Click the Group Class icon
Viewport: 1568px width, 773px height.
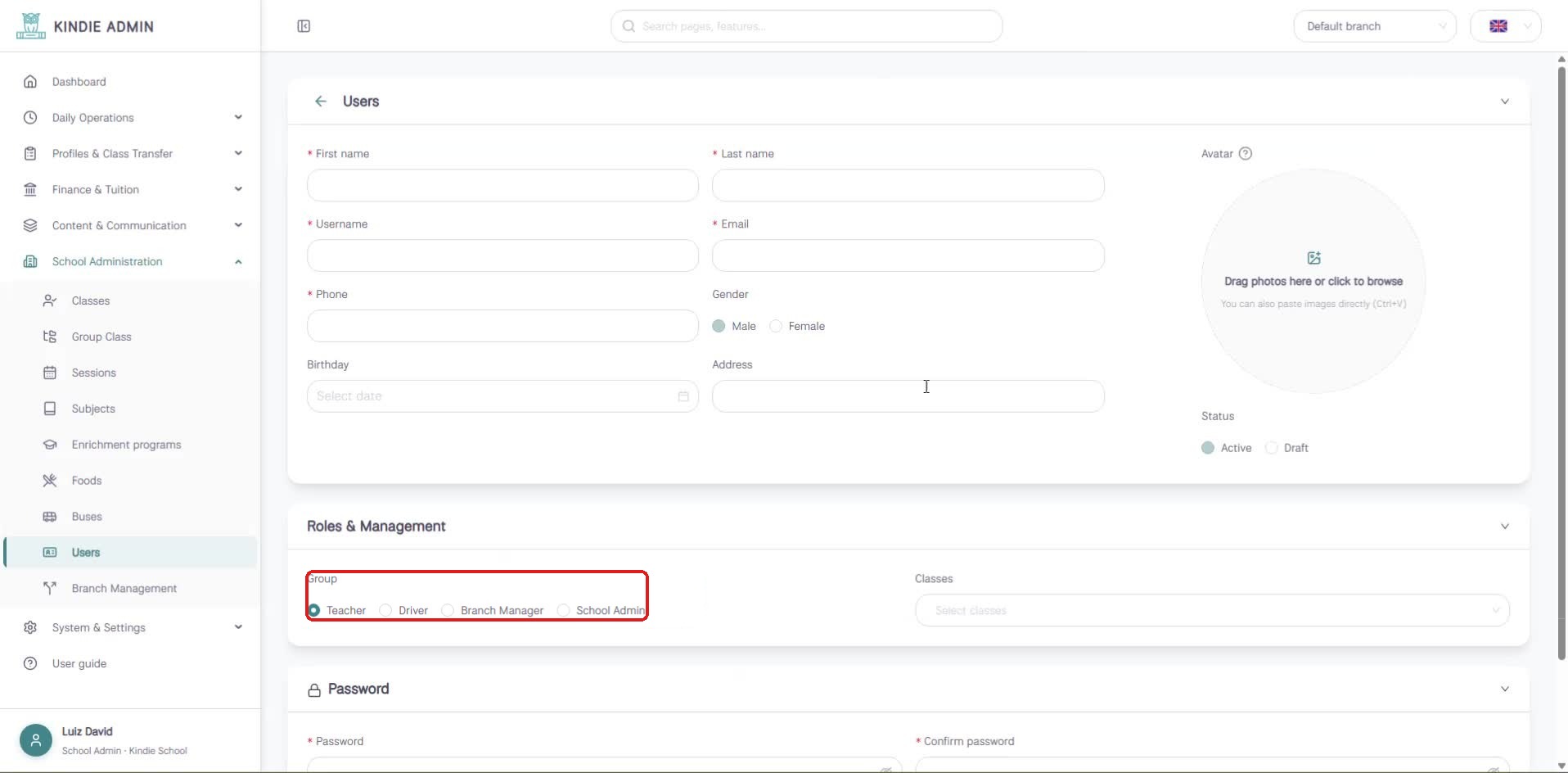click(50, 337)
